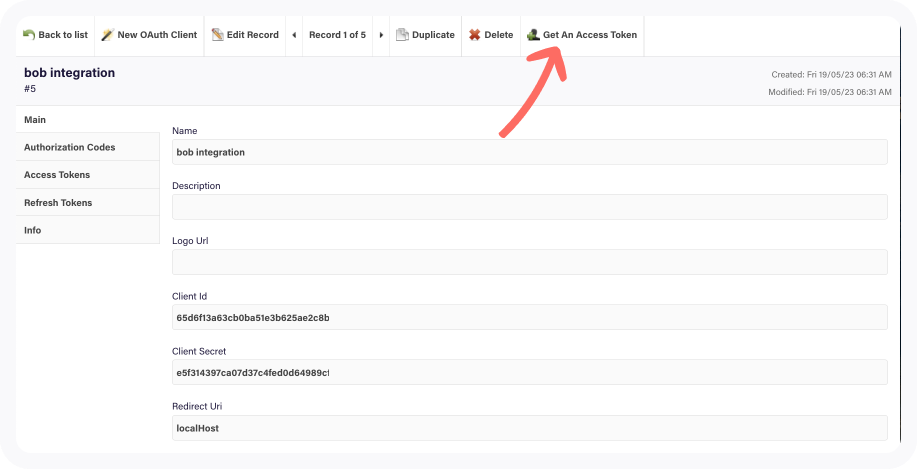This screenshot has width=917, height=469.
Task: Go to the next record arrow
Action: [x=381, y=35]
